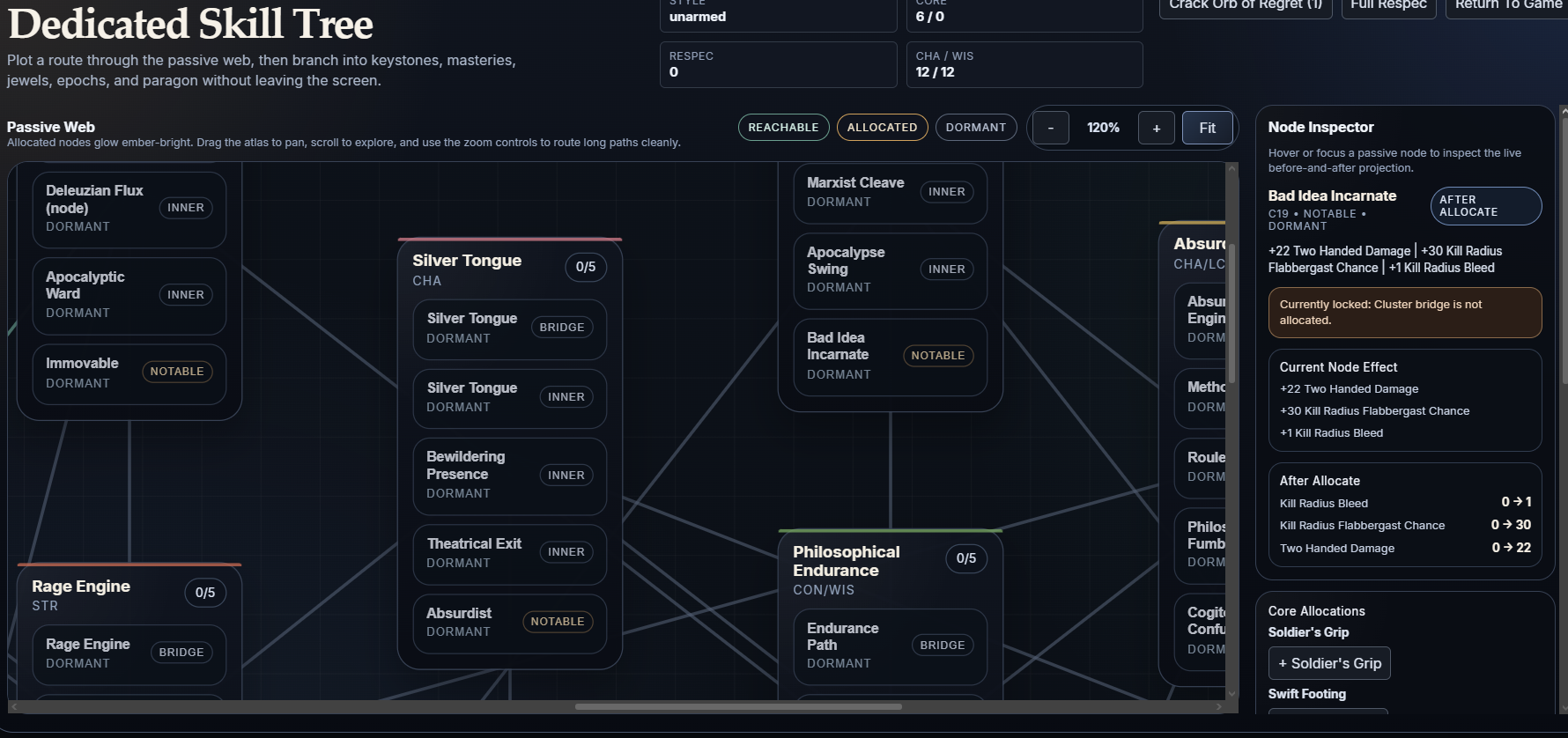
Task: Click the 'Two Handed Damage' after-allocate row
Action: tap(1405, 548)
